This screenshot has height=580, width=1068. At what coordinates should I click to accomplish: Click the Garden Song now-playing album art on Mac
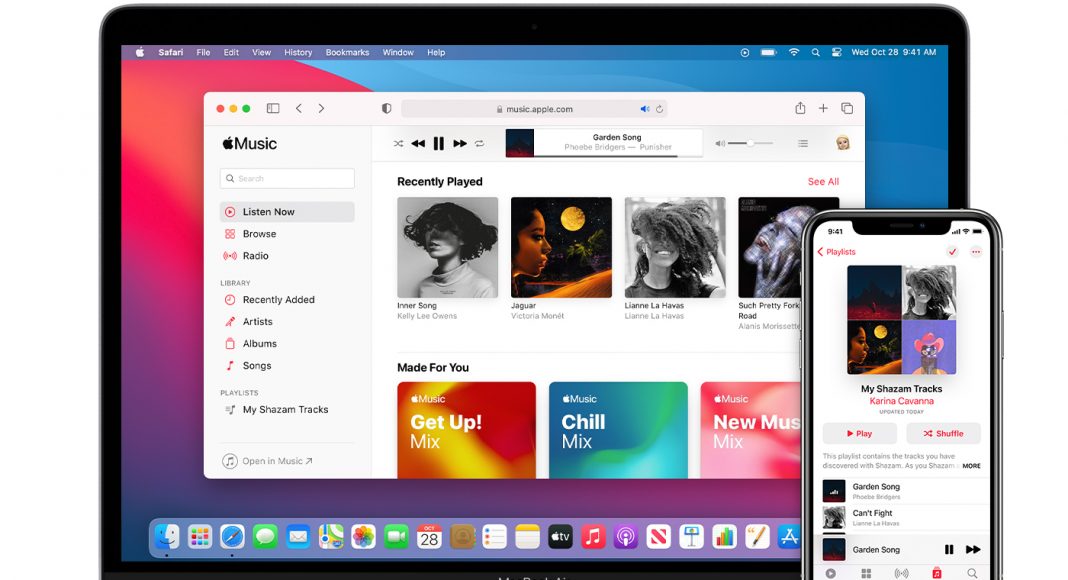coord(520,143)
